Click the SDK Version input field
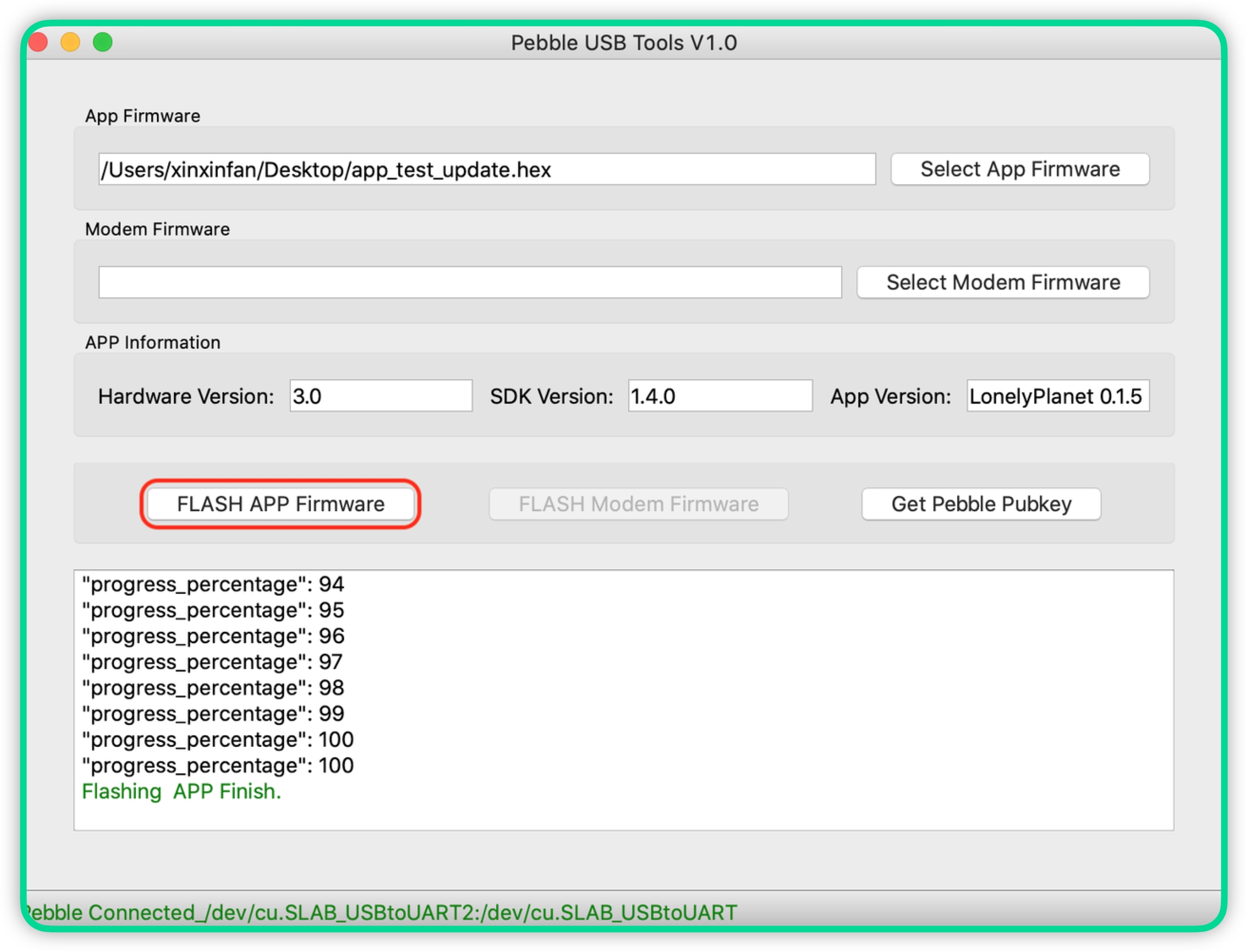Screen dimensions: 1248x952 719,395
